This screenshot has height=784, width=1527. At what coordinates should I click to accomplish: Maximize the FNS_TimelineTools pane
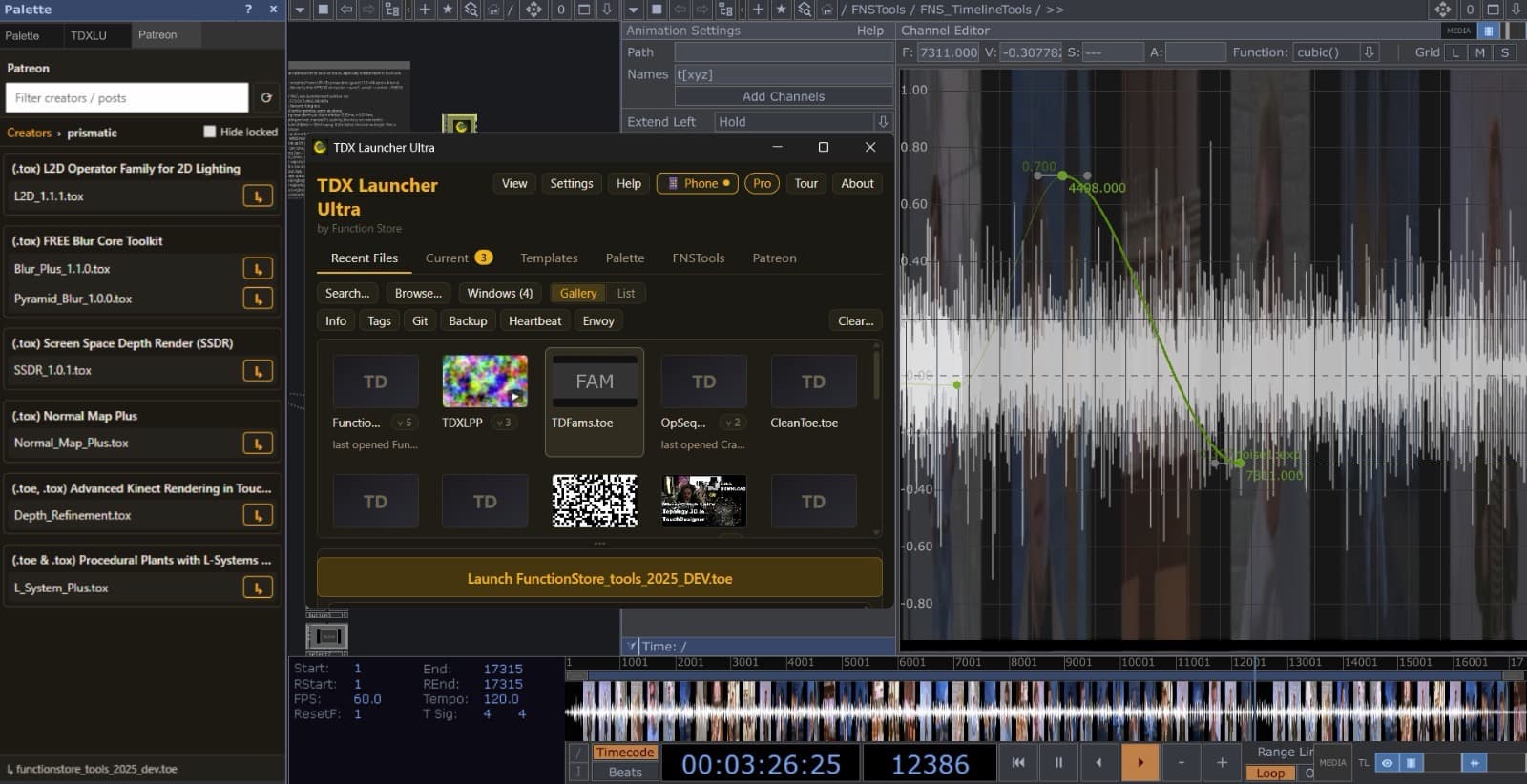(1493, 10)
